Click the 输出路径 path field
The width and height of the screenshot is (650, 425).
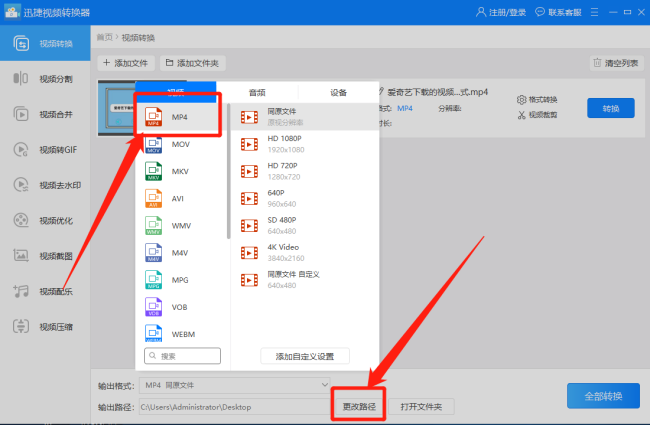[235, 407]
